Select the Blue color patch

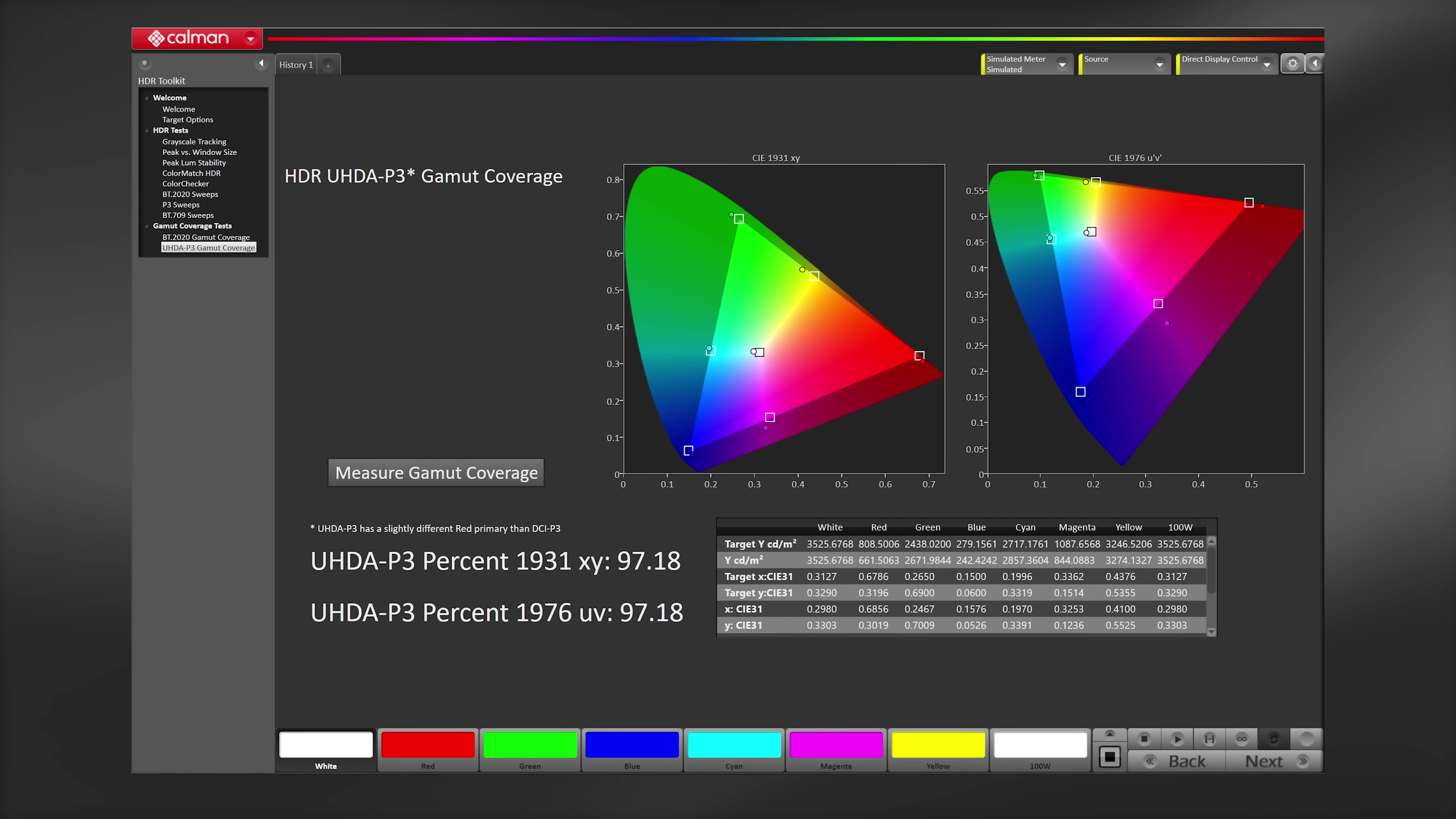click(x=632, y=750)
